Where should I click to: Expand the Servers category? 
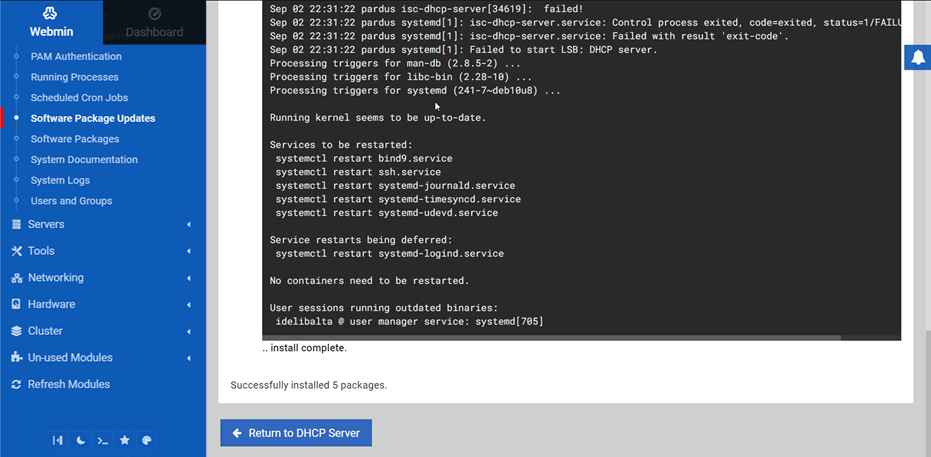point(46,224)
